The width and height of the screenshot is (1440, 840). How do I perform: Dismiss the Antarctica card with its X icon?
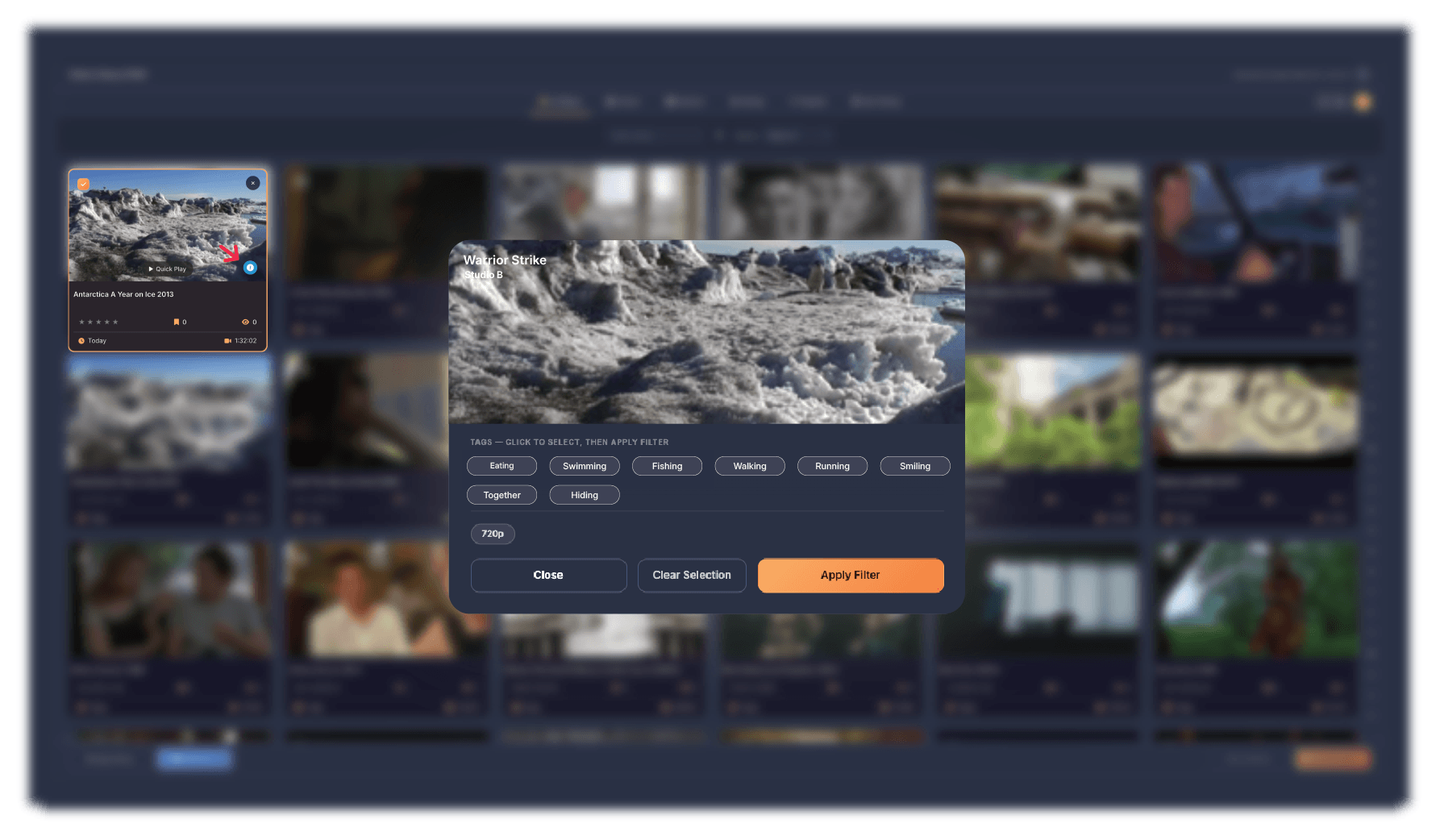tap(252, 183)
